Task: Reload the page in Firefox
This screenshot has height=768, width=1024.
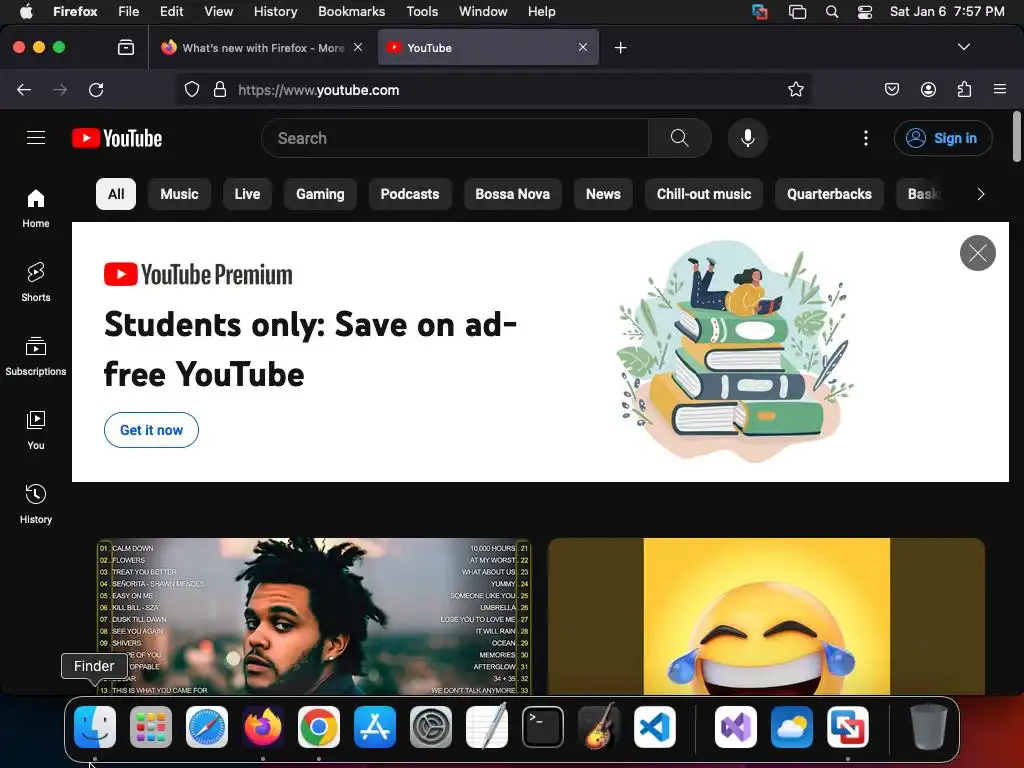Action: [x=96, y=89]
